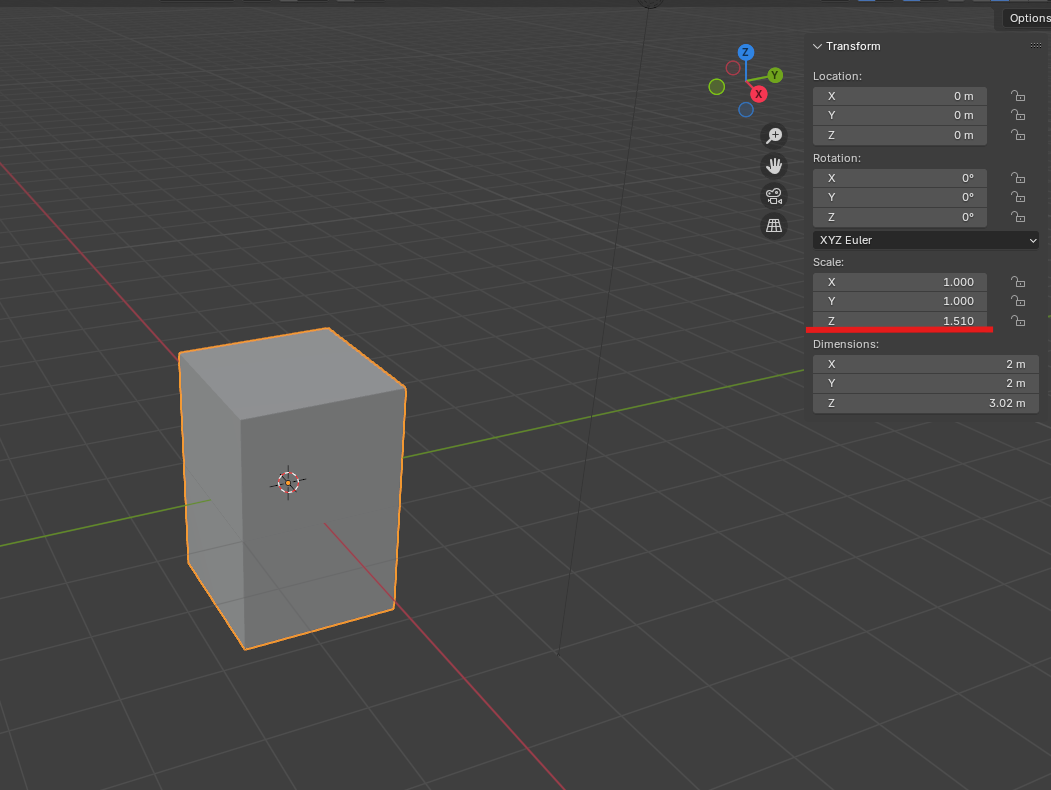Switch perspective/orthographic with the grid icon
This screenshot has height=790, width=1051.
(774, 226)
